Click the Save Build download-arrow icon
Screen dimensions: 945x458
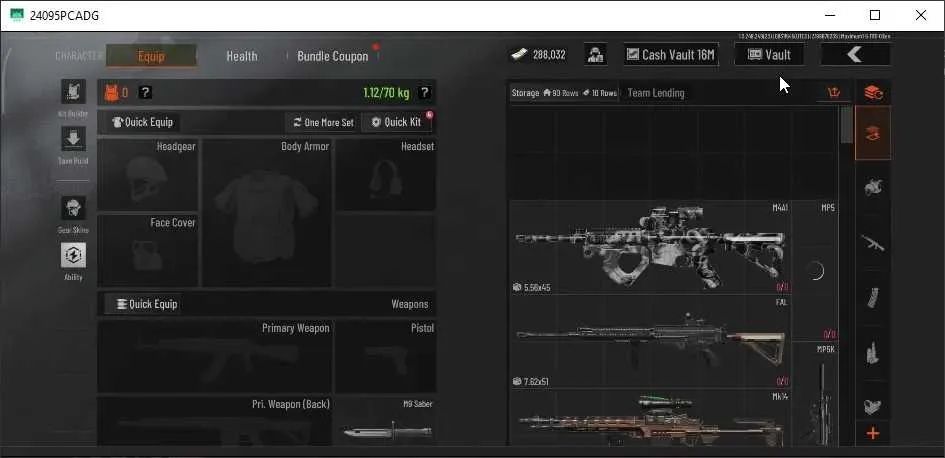pos(73,139)
